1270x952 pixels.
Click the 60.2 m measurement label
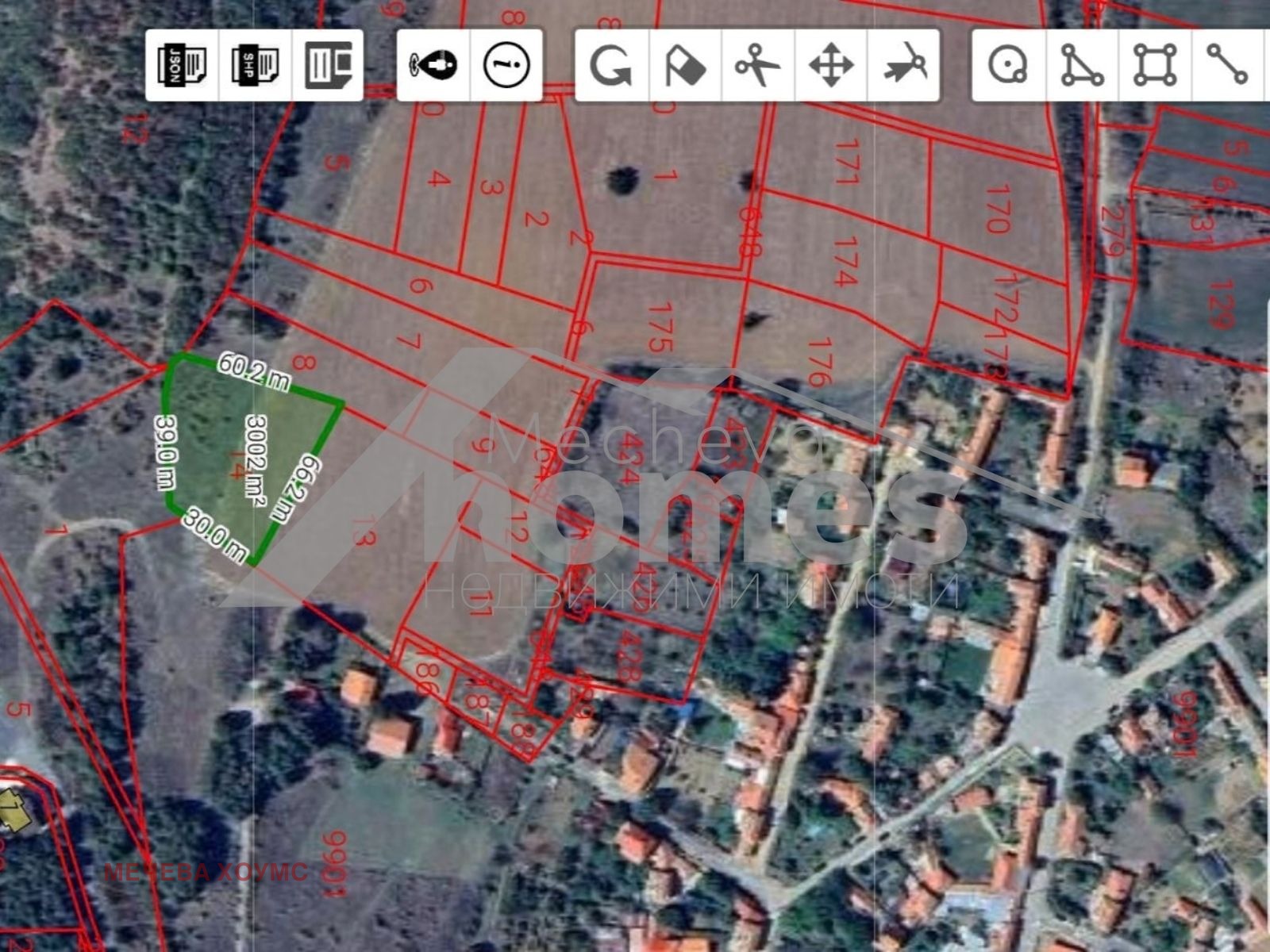tap(255, 372)
